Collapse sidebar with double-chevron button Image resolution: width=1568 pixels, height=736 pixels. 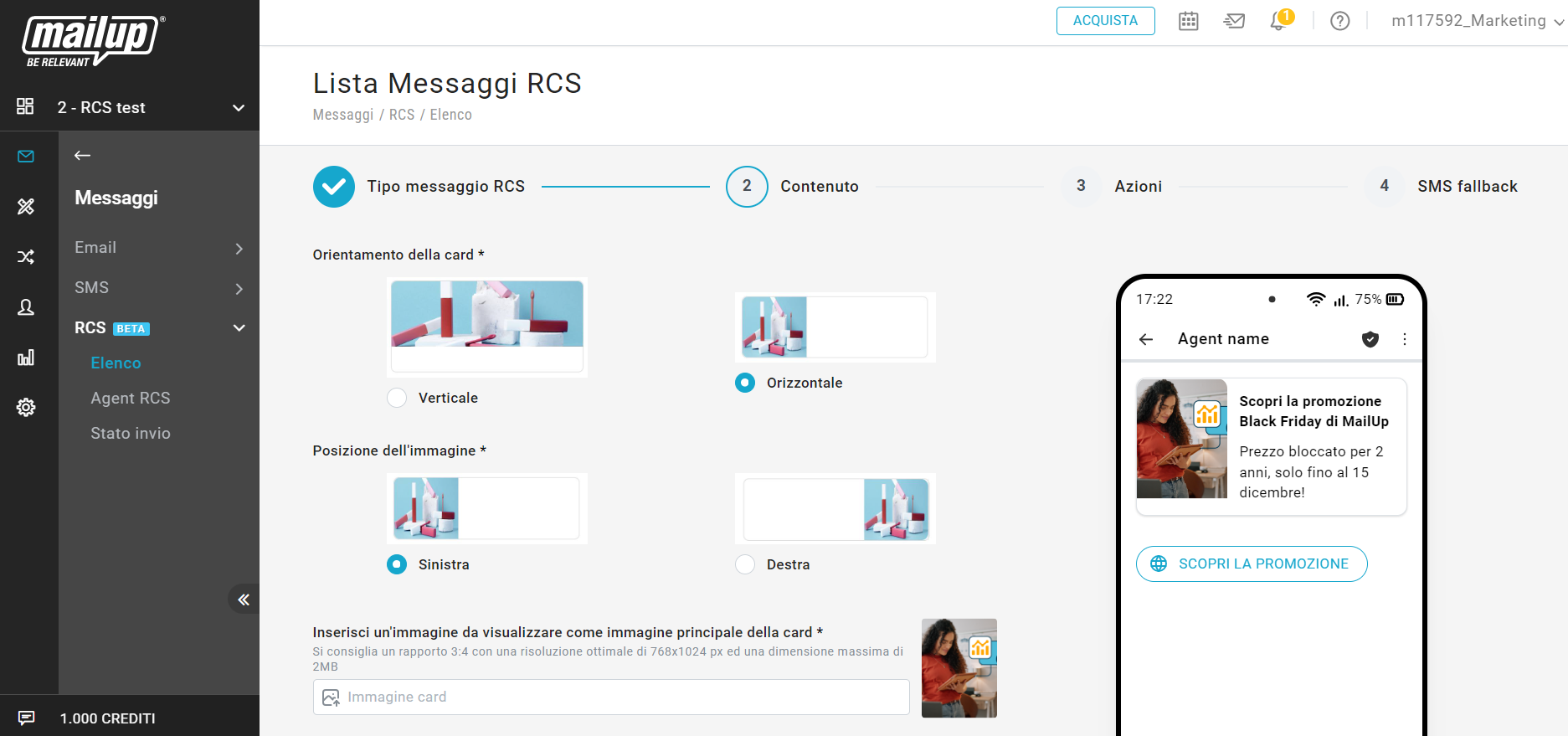243,600
